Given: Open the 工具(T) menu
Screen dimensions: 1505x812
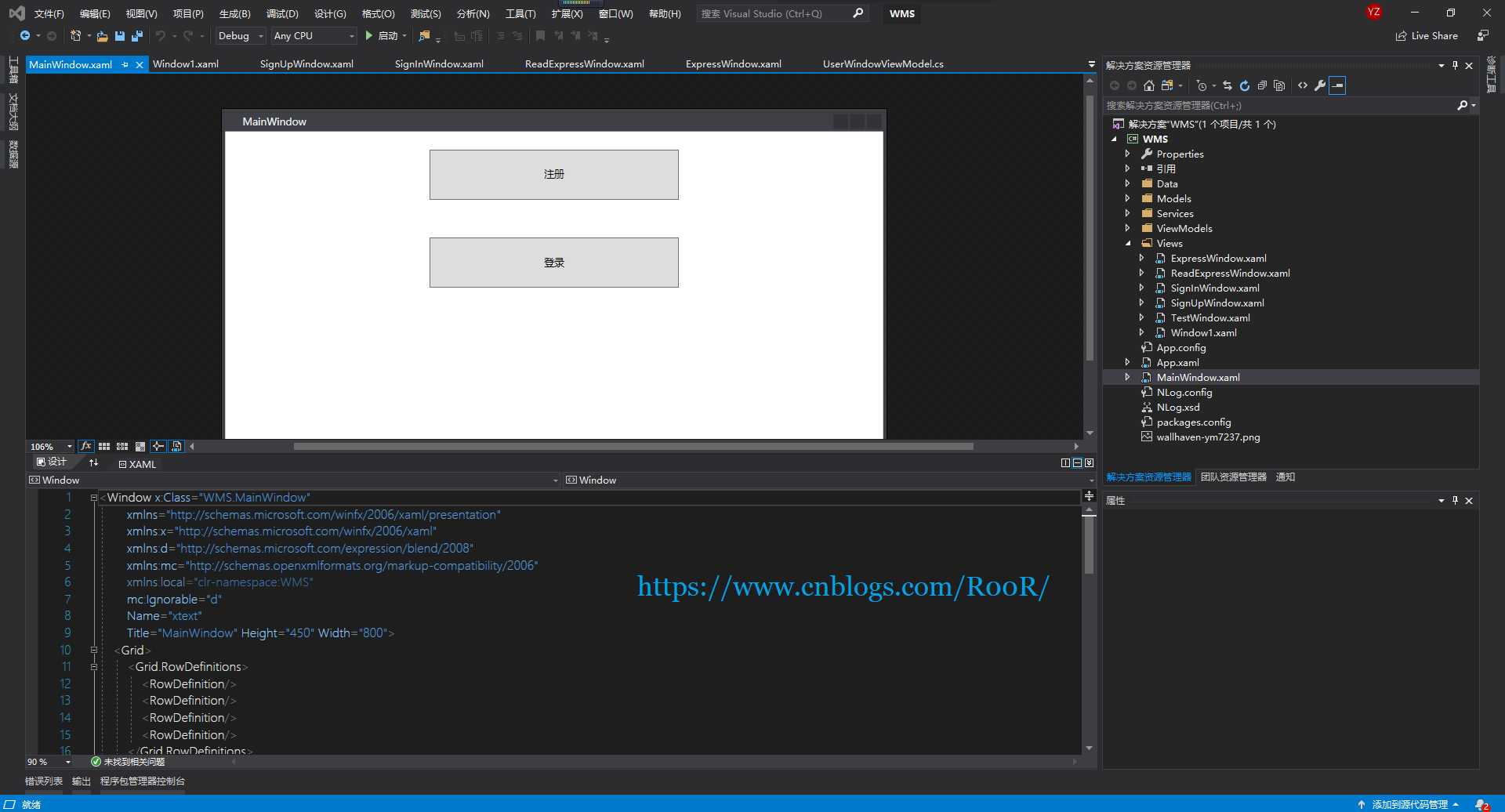Looking at the screenshot, I should point(520,13).
